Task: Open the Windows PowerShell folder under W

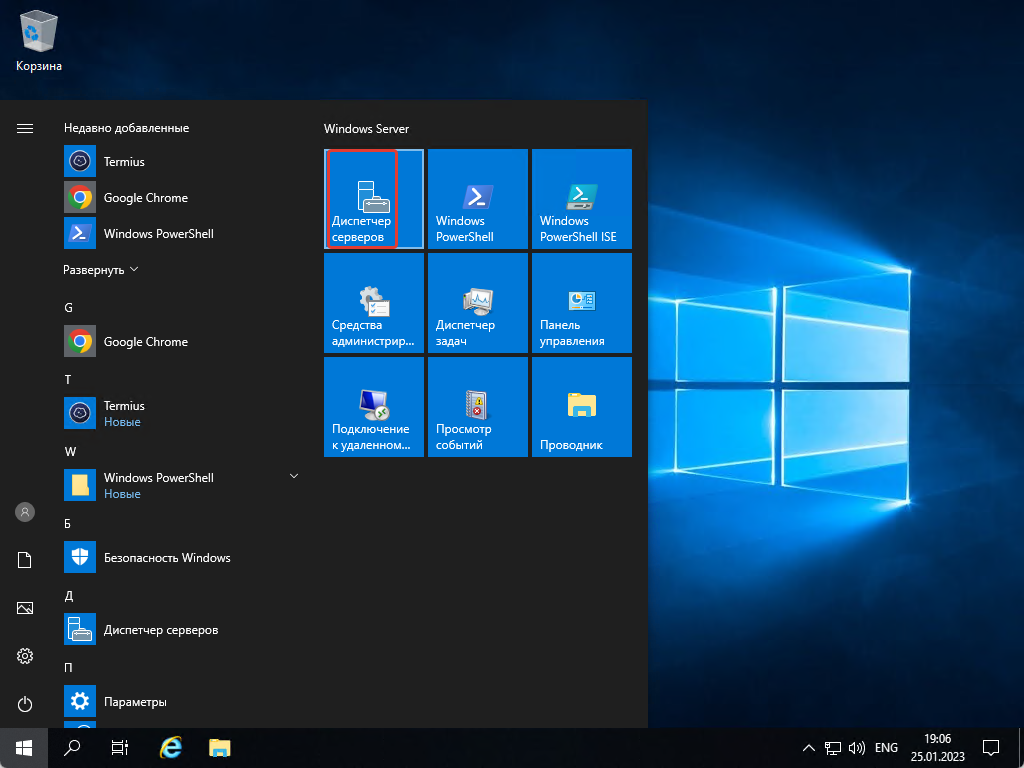Action: click(182, 485)
